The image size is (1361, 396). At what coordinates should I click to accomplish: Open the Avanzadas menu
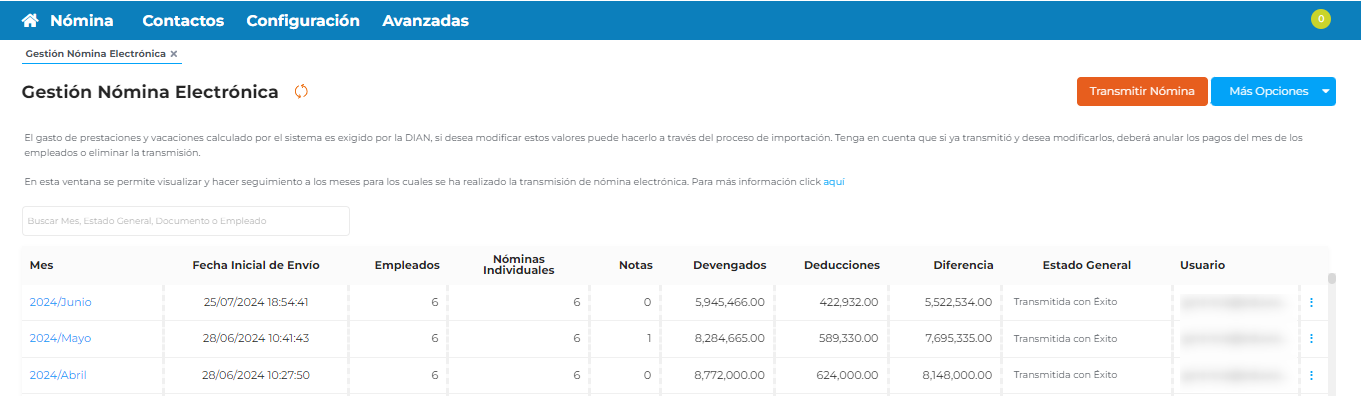click(x=425, y=20)
